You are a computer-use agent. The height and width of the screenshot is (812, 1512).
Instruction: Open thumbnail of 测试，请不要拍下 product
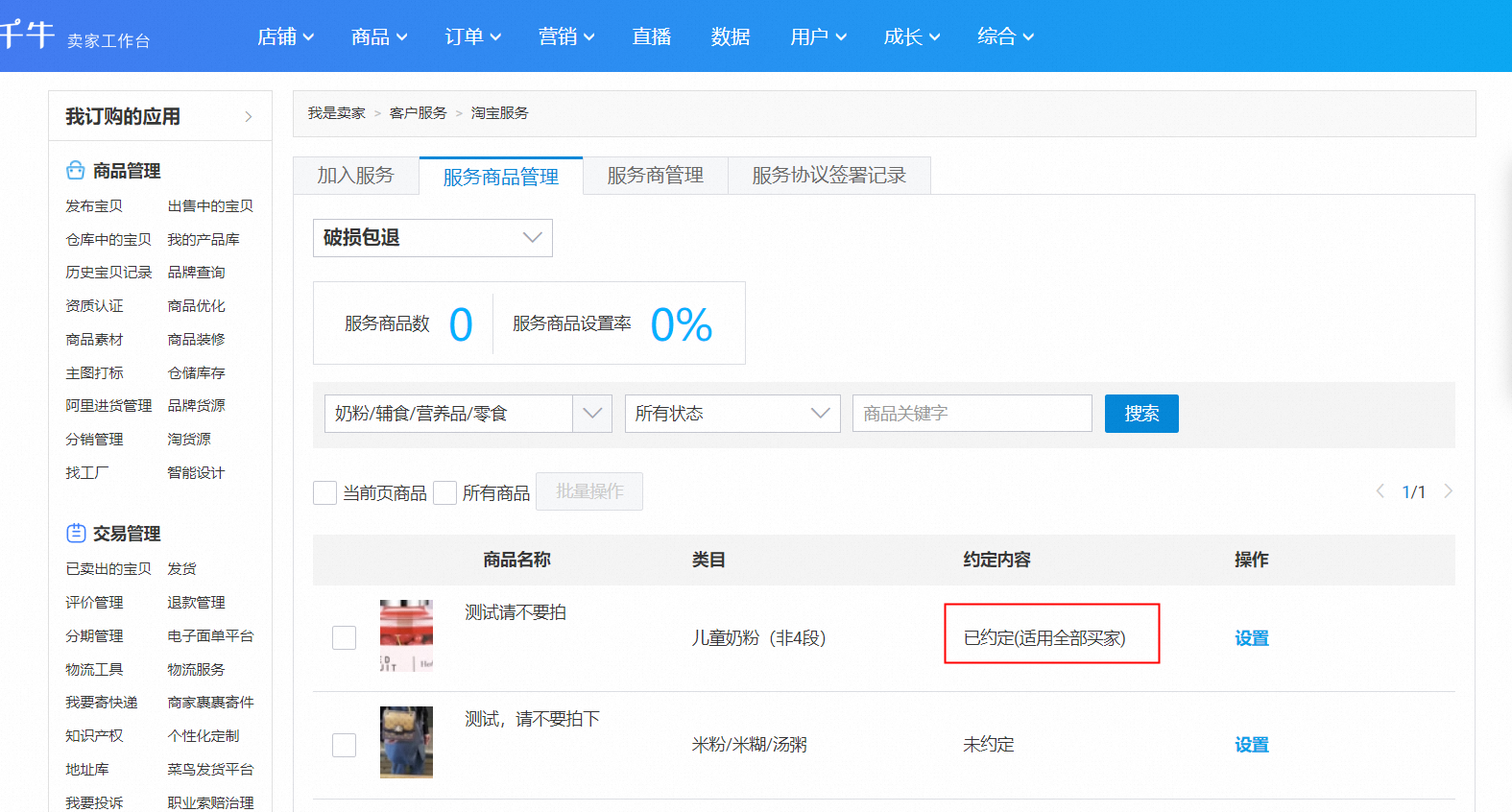[406, 742]
